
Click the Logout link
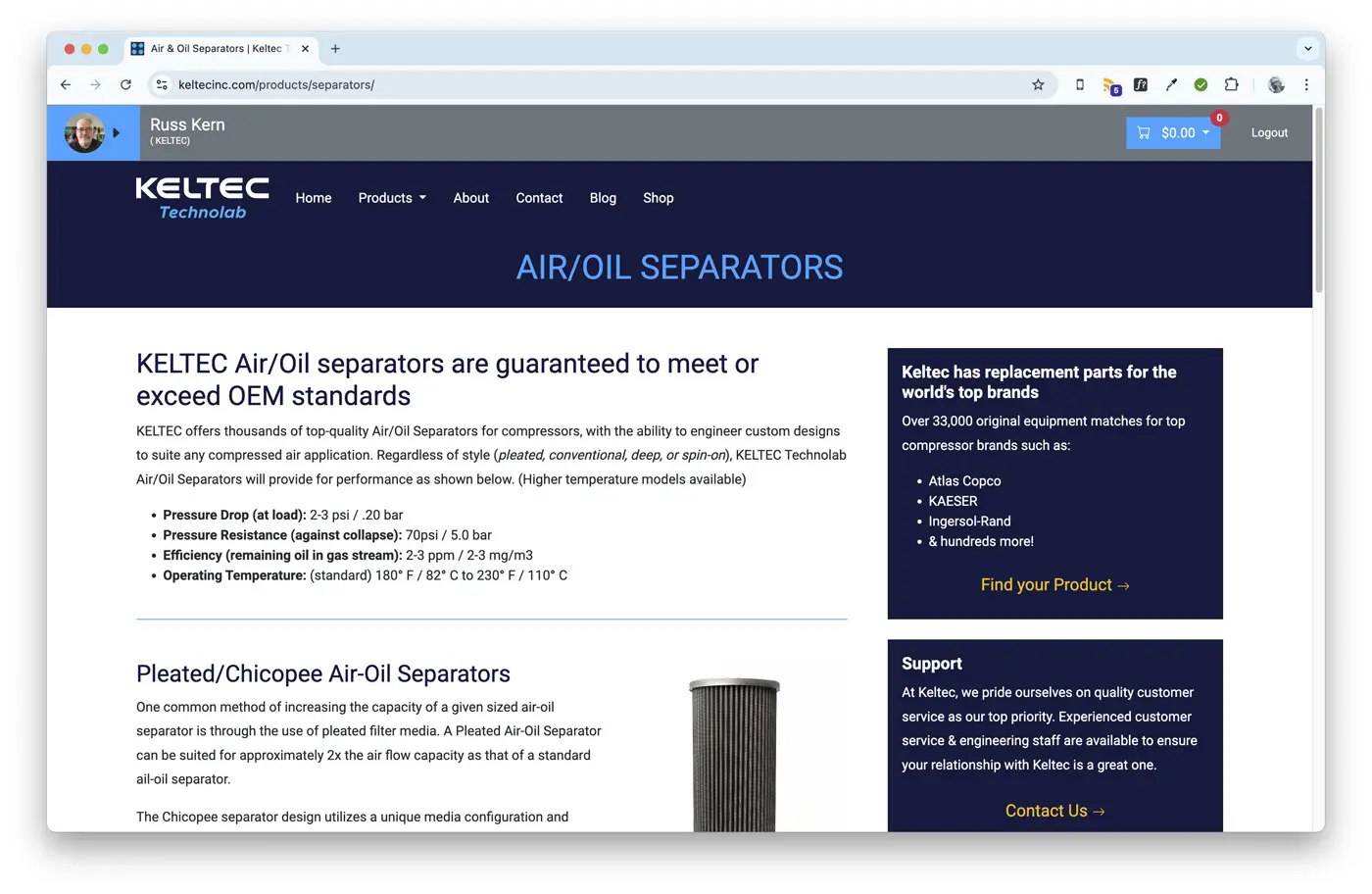(x=1269, y=133)
